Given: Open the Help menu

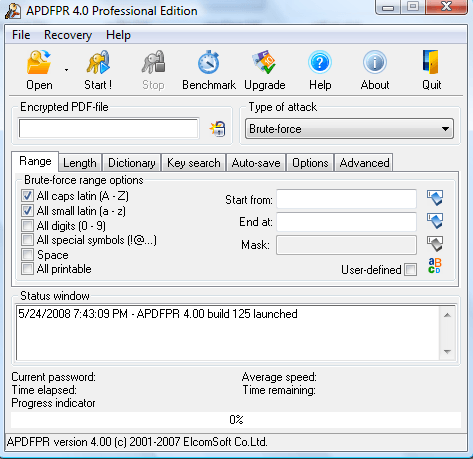Looking at the screenshot, I should click(x=118, y=35).
